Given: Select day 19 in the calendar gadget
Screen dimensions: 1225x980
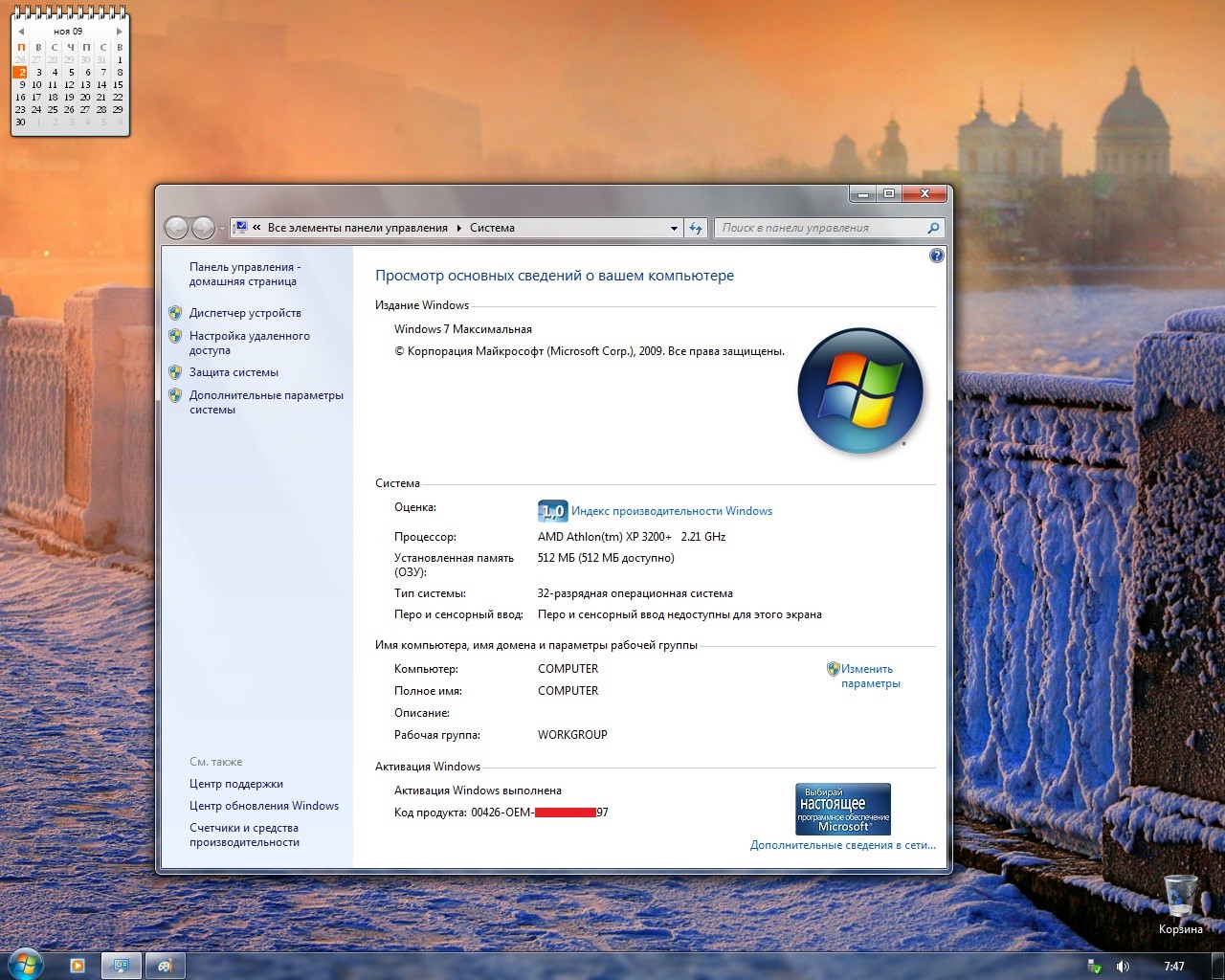Looking at the screenshot, I should pos(69,97).
